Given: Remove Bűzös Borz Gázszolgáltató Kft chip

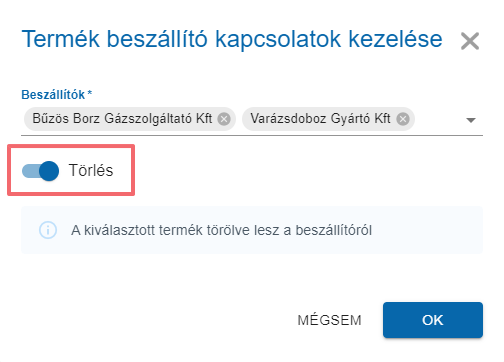Looking at the screenshot, I should click(x=224, y=119).
